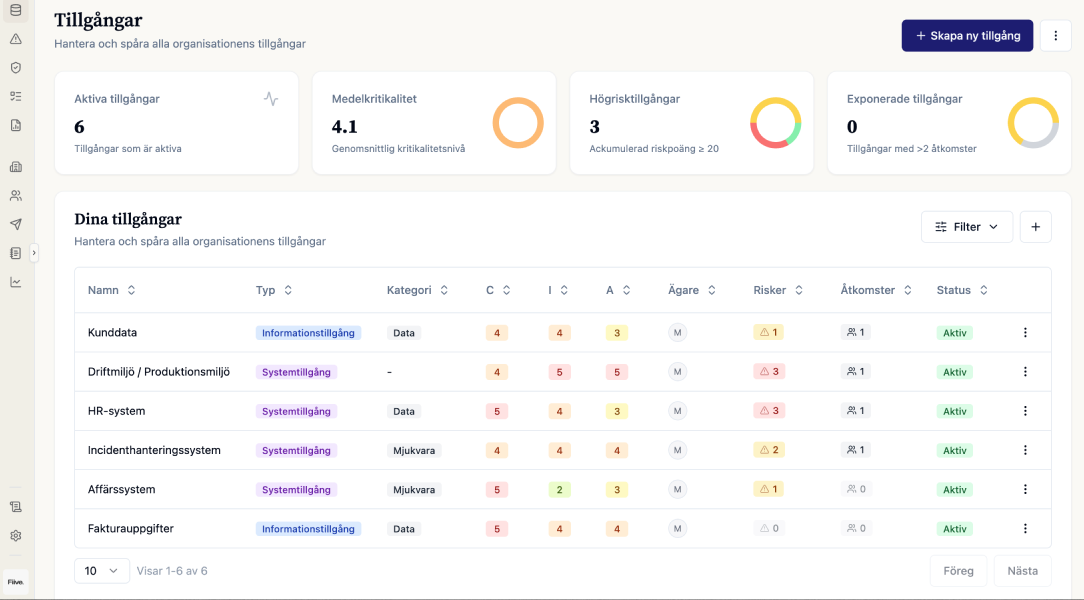The height and width of the screenshot is (600, 1084).
Task: Open the database icon in sidebar
Action: point(16,10)
